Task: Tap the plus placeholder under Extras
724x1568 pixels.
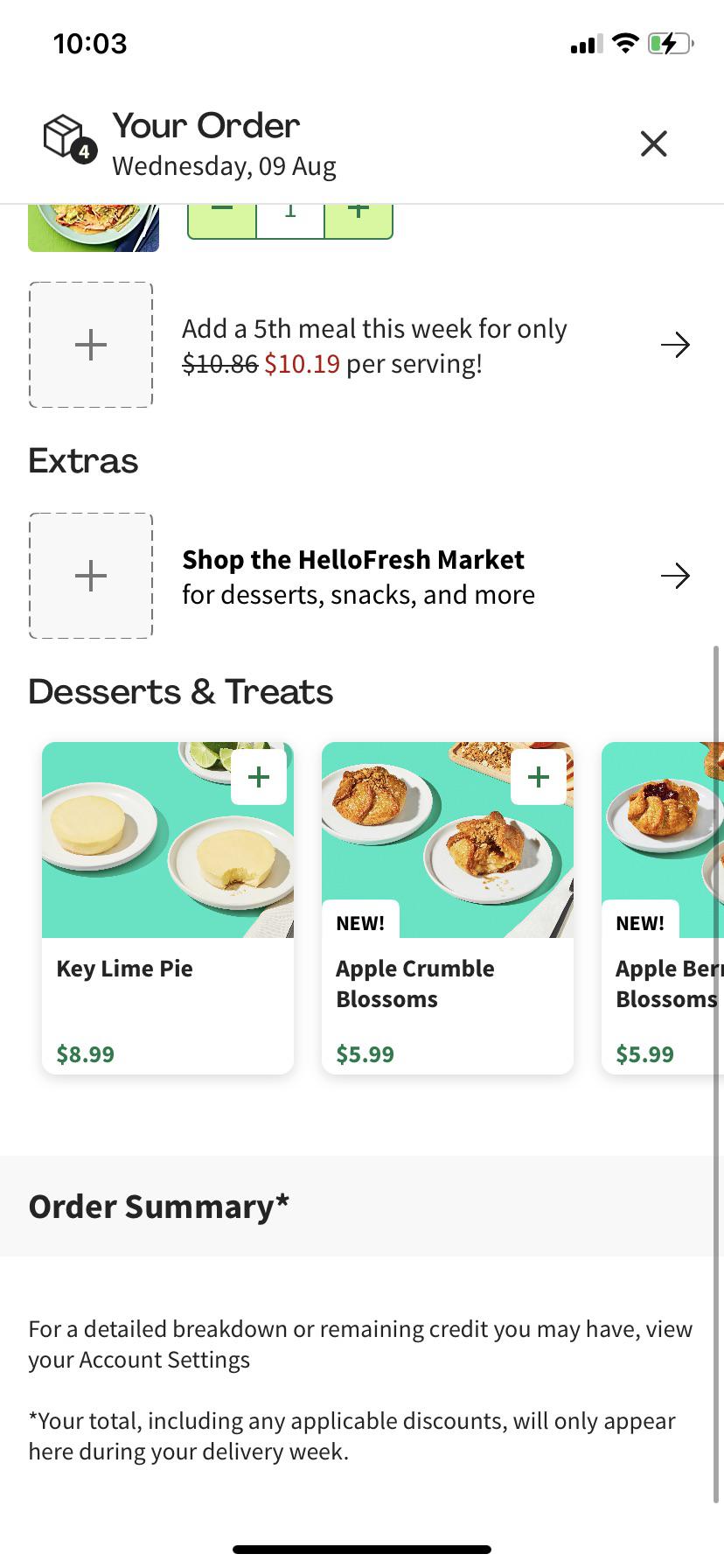Action: [x=91, y=576]
